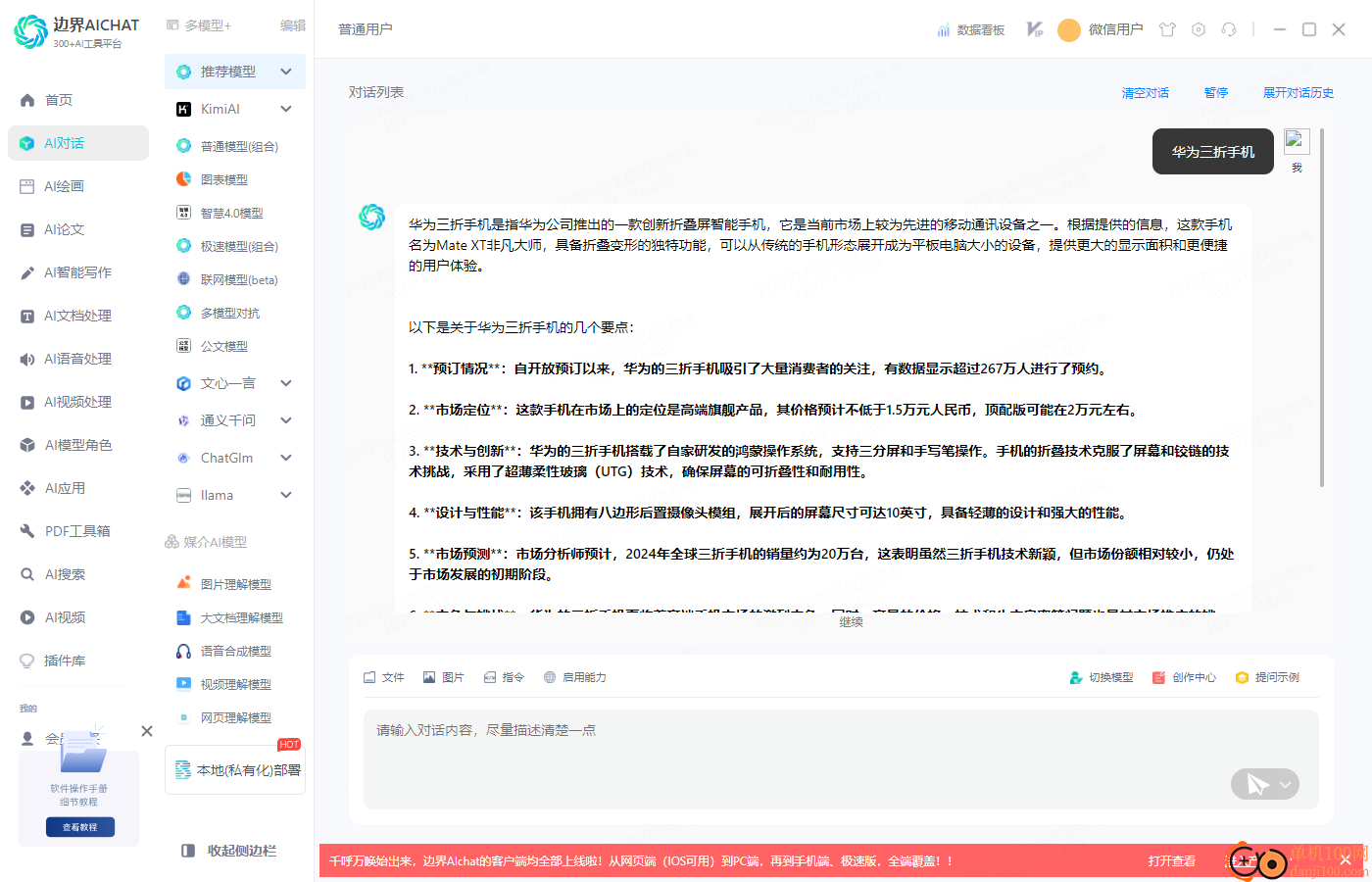Click the 插件库 bulb icon
This screenshot has width=1372, height=882.
pyautogui.click(x=27, y=661)
